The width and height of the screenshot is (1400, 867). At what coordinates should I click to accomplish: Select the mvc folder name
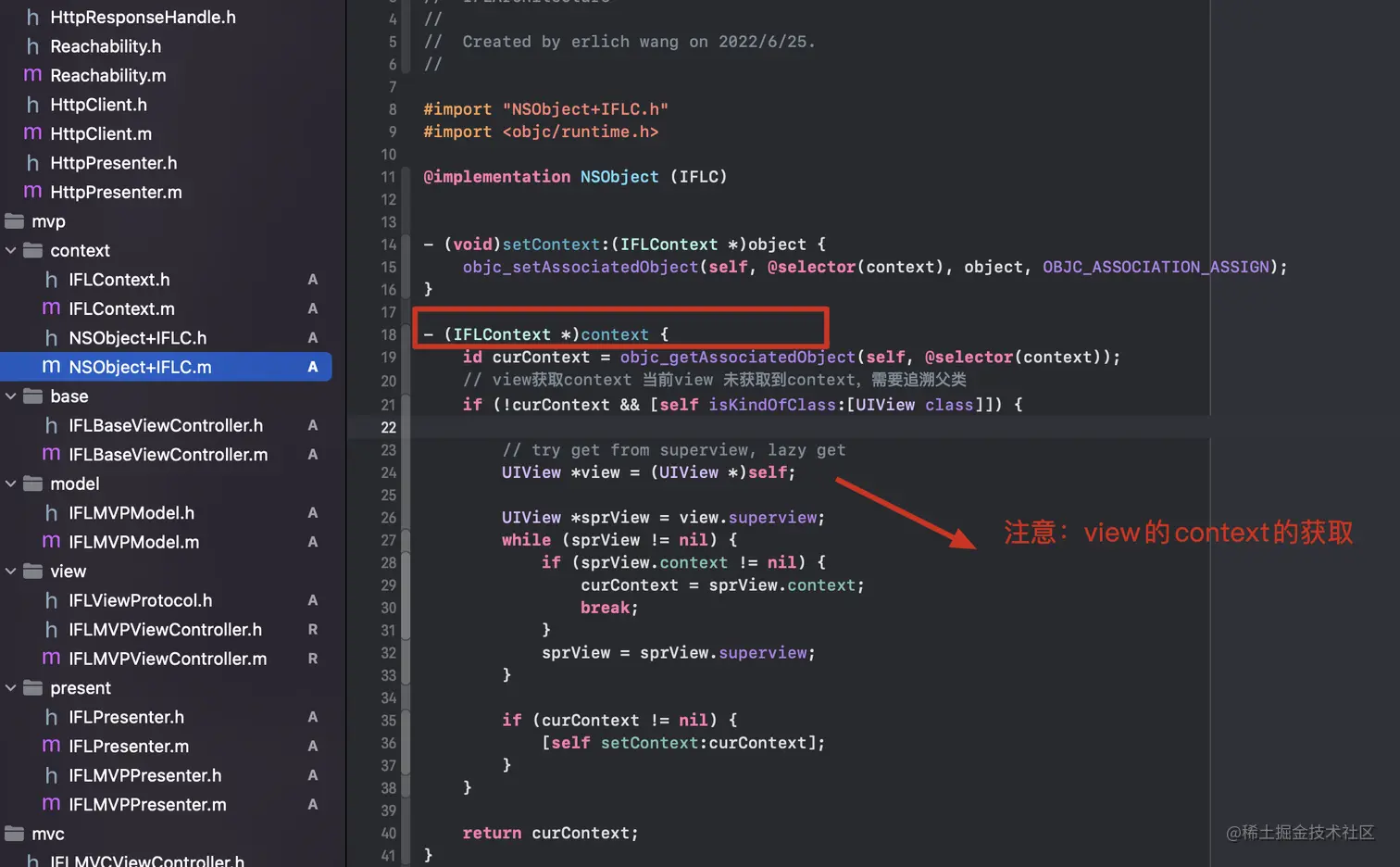pos(48,834)
